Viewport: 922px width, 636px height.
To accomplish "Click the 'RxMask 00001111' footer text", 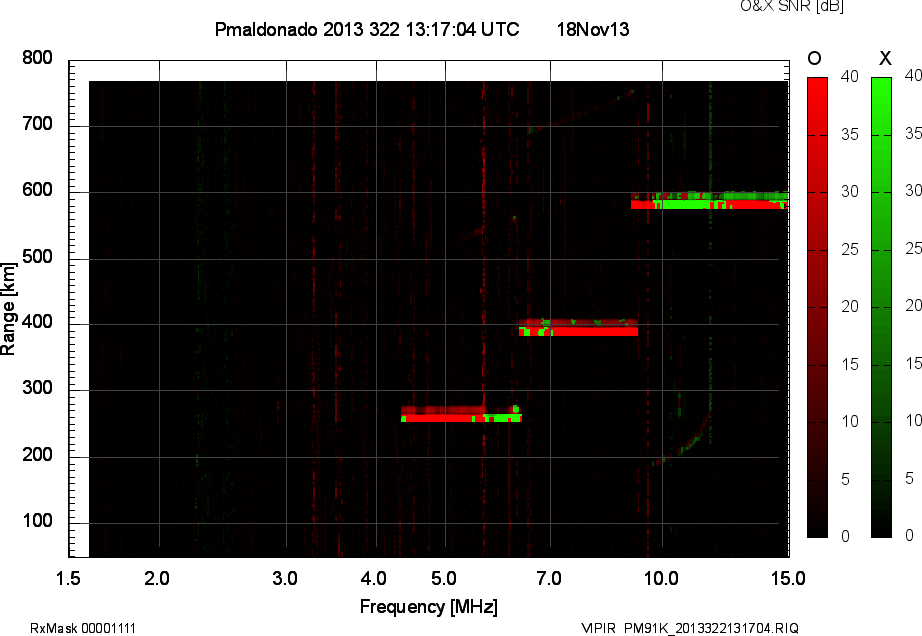I will point(83,628).
